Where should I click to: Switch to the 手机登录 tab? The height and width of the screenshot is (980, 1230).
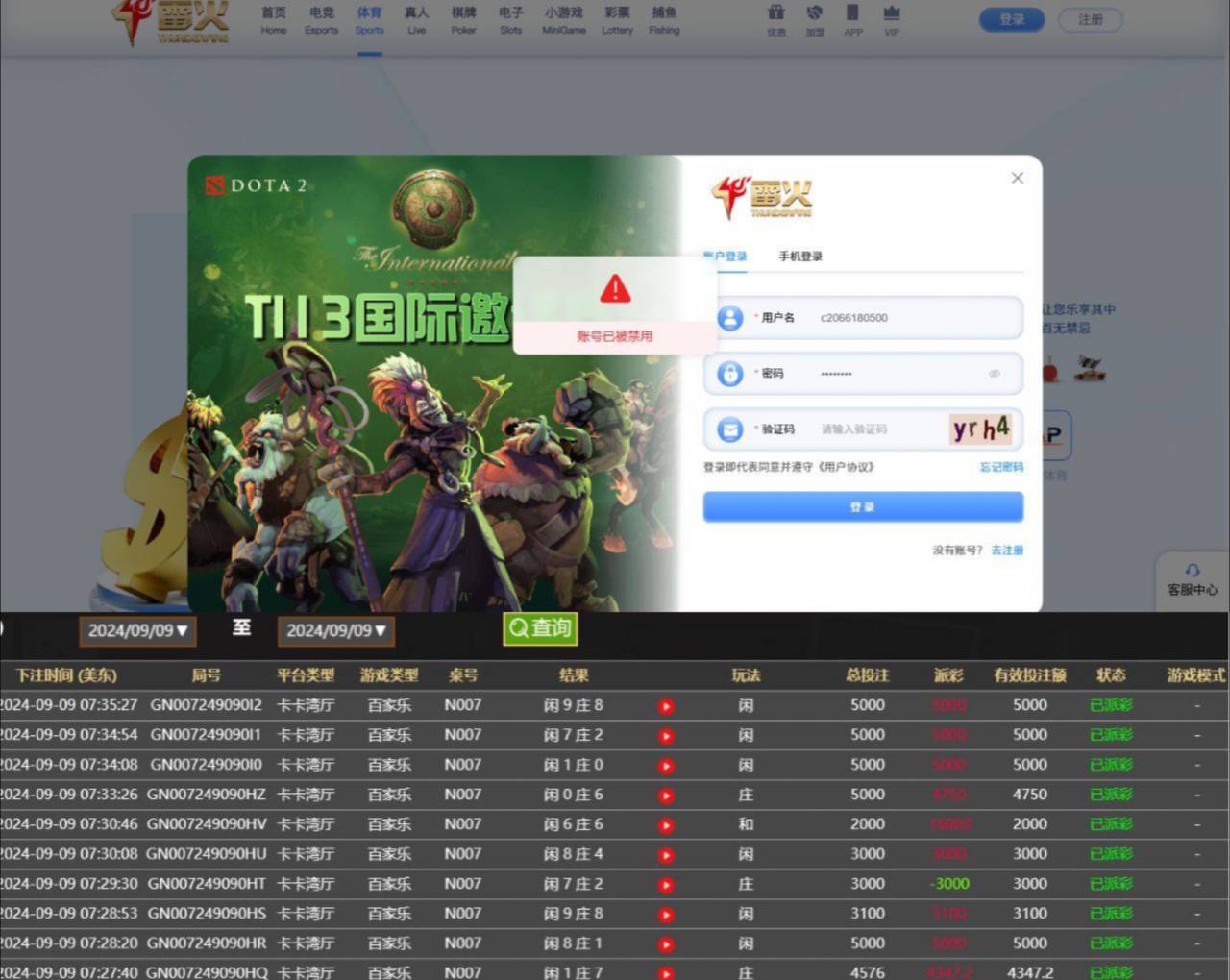coord(800,257)
